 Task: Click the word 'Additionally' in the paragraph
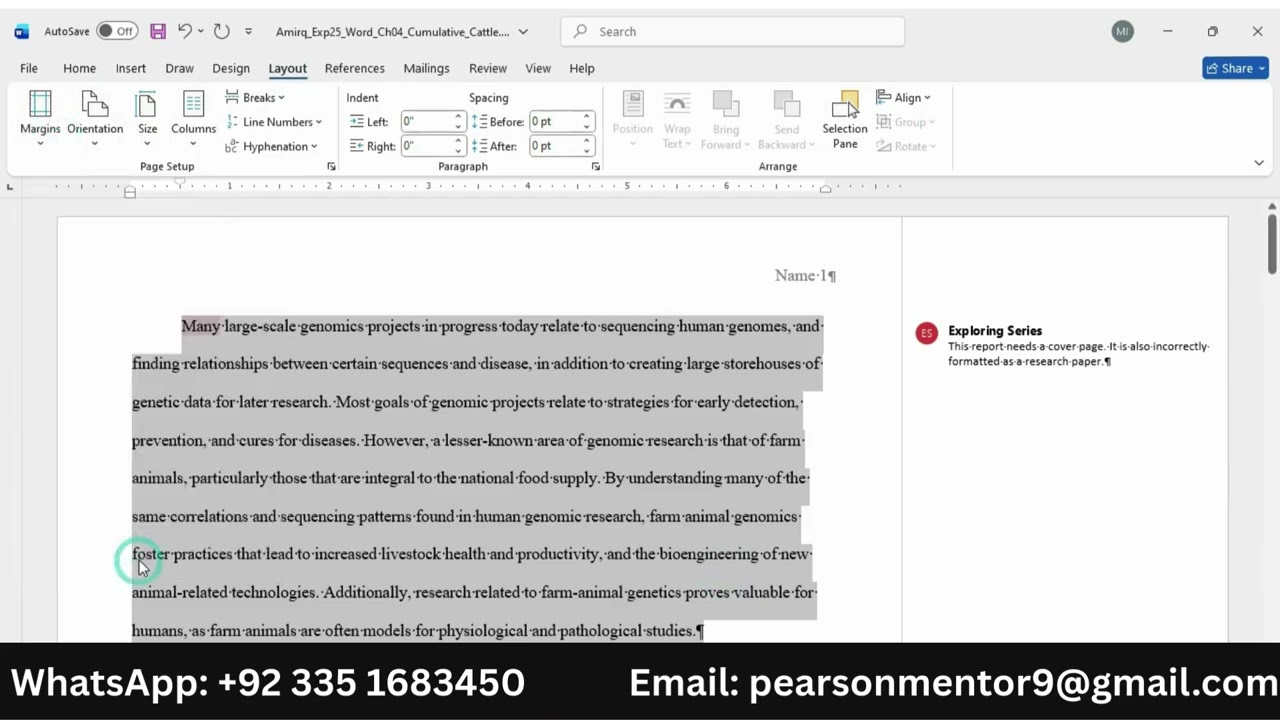pyautogui.click(x=366, y=592)
